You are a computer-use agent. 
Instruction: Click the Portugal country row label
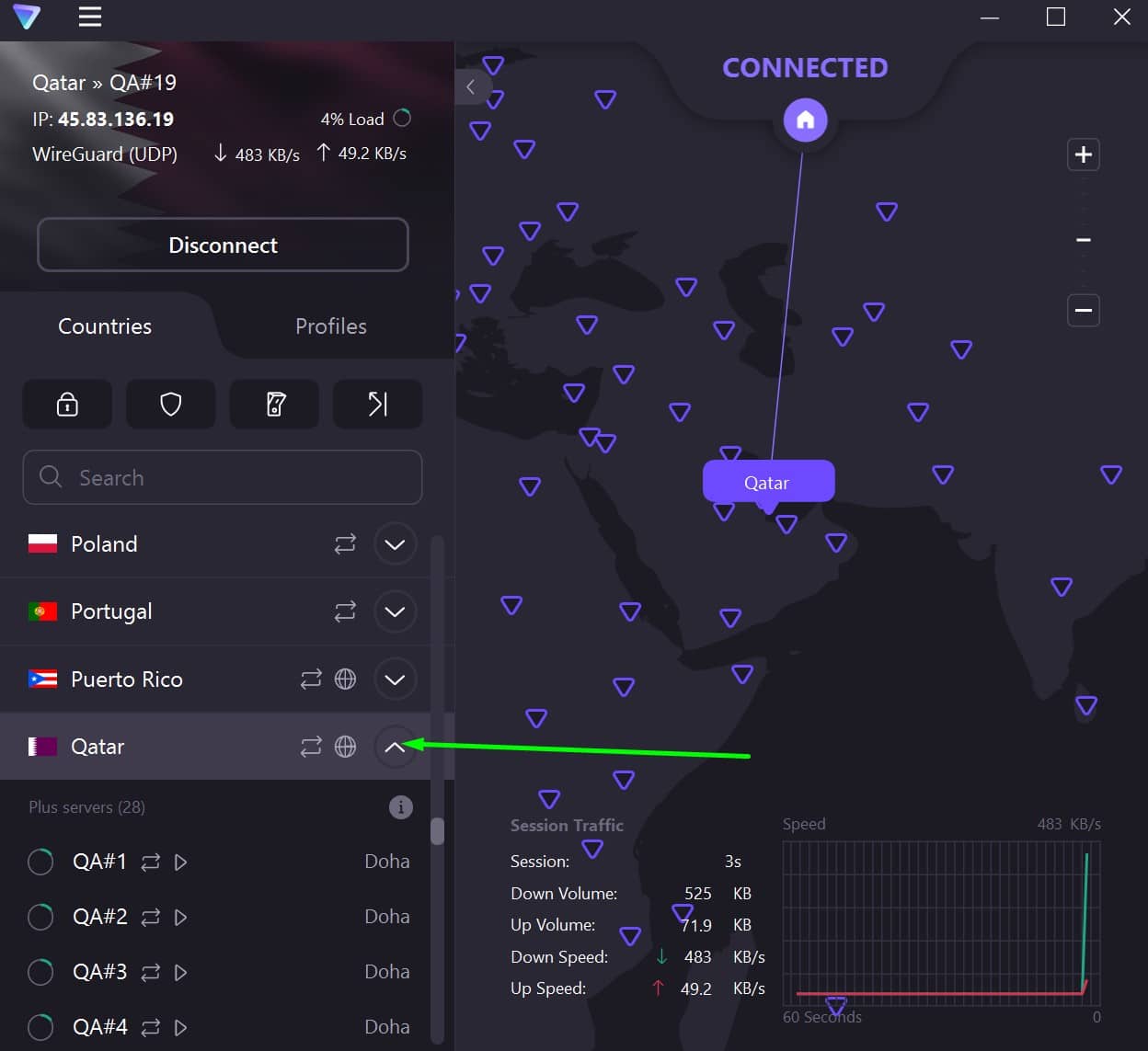click(111, 611)
